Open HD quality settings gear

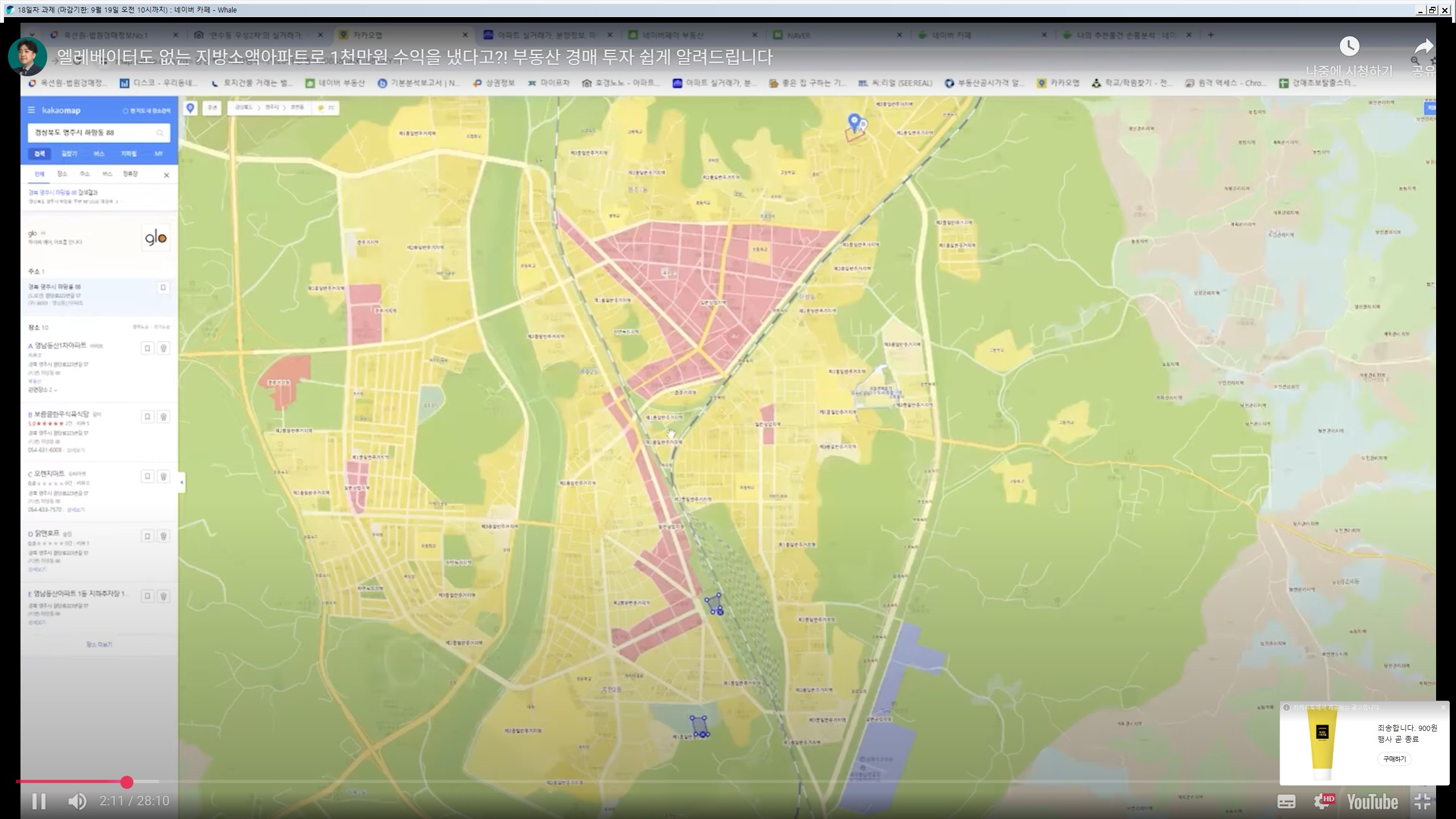tap(1323, 802)
